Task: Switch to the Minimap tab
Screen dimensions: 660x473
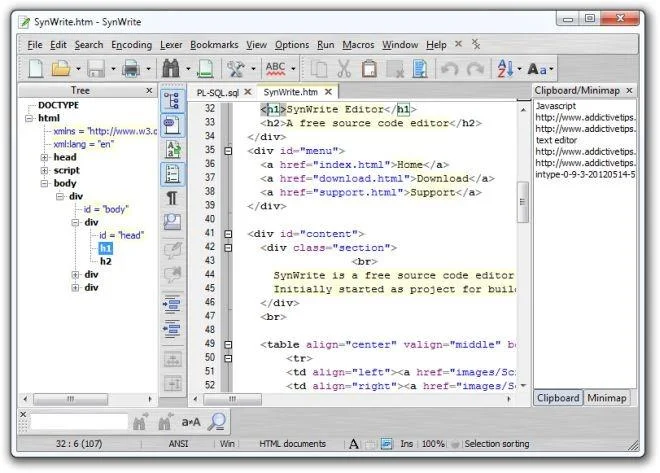Action: [x=607, y=398]
